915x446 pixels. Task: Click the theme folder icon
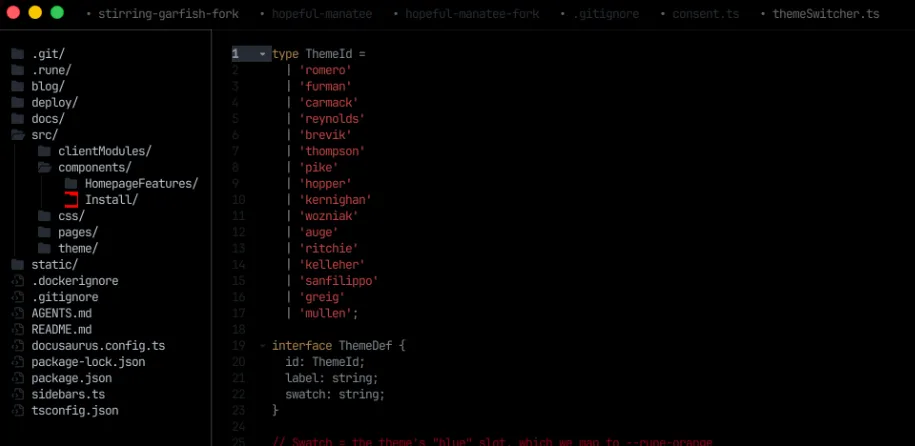pos(44,249)
